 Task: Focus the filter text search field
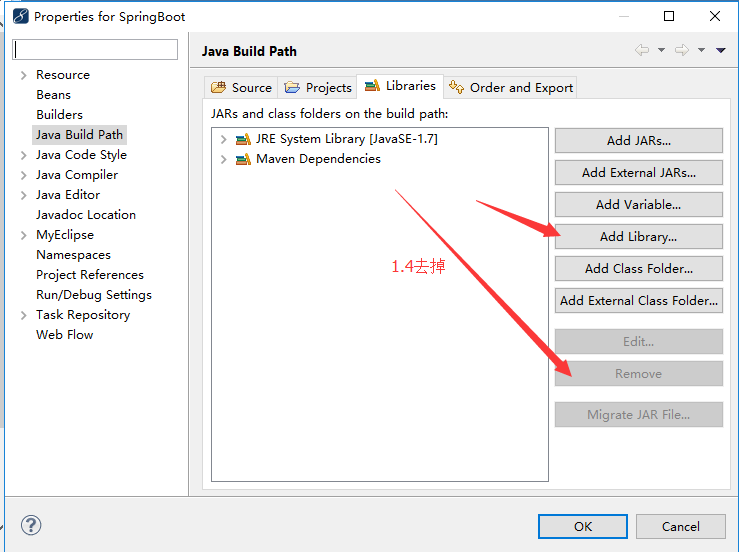point(95,49)
